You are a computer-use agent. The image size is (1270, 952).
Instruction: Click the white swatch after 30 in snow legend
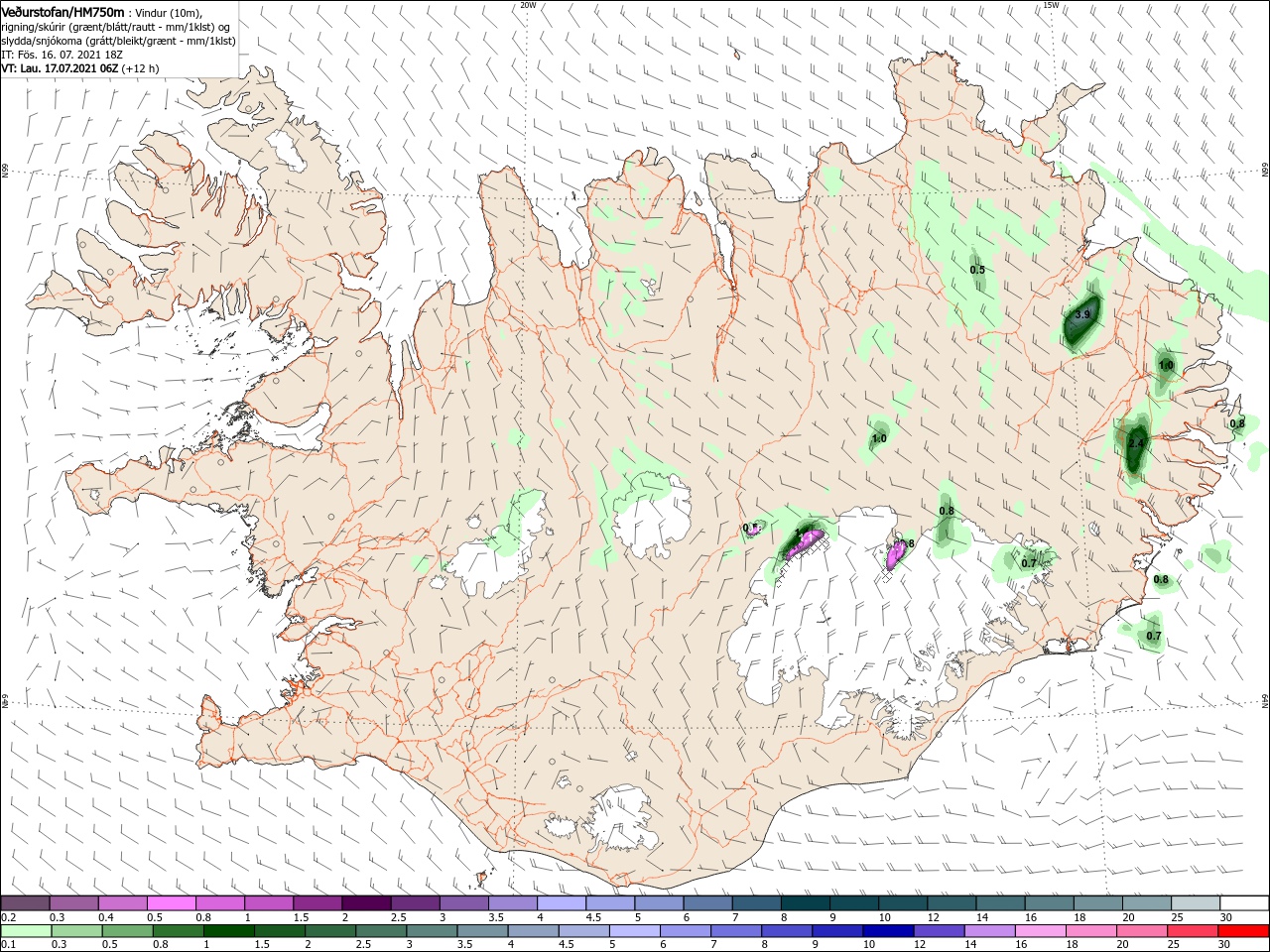[x=1244, y=903]
